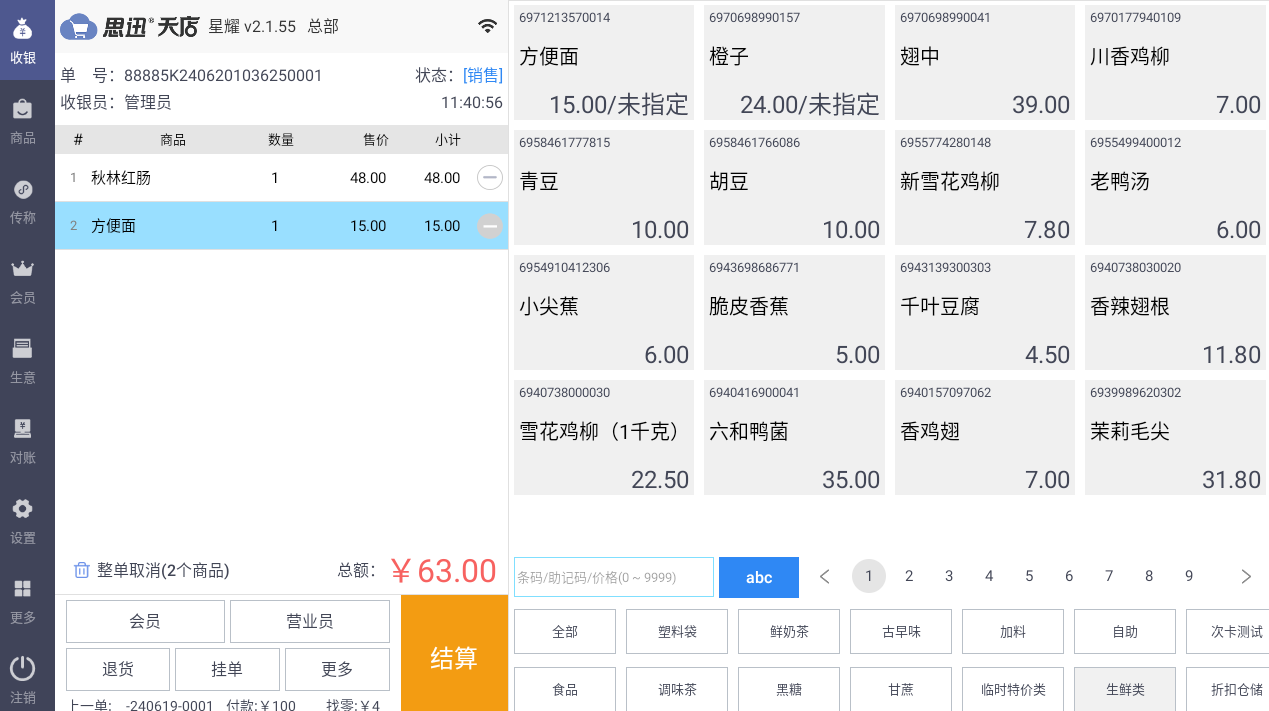This screenshot has height=711, width=1269.
Task: Open the 对账 reconciliation module
Action: click(x=25, y=440)
